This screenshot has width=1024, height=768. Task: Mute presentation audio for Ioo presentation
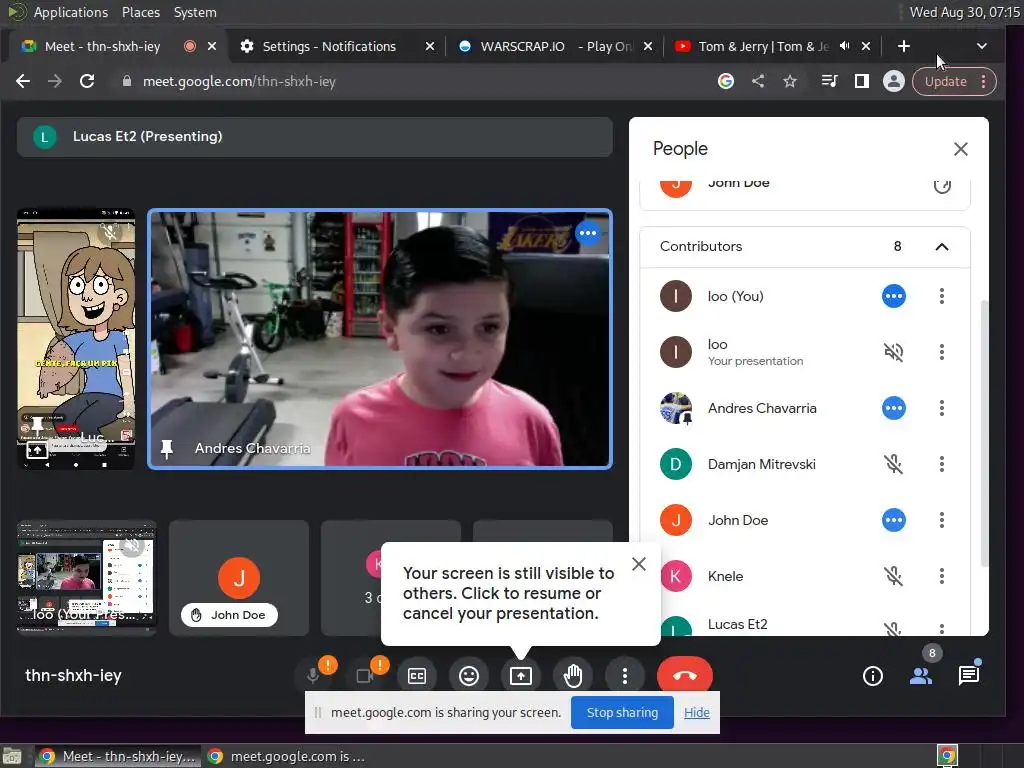click(893, 352)
